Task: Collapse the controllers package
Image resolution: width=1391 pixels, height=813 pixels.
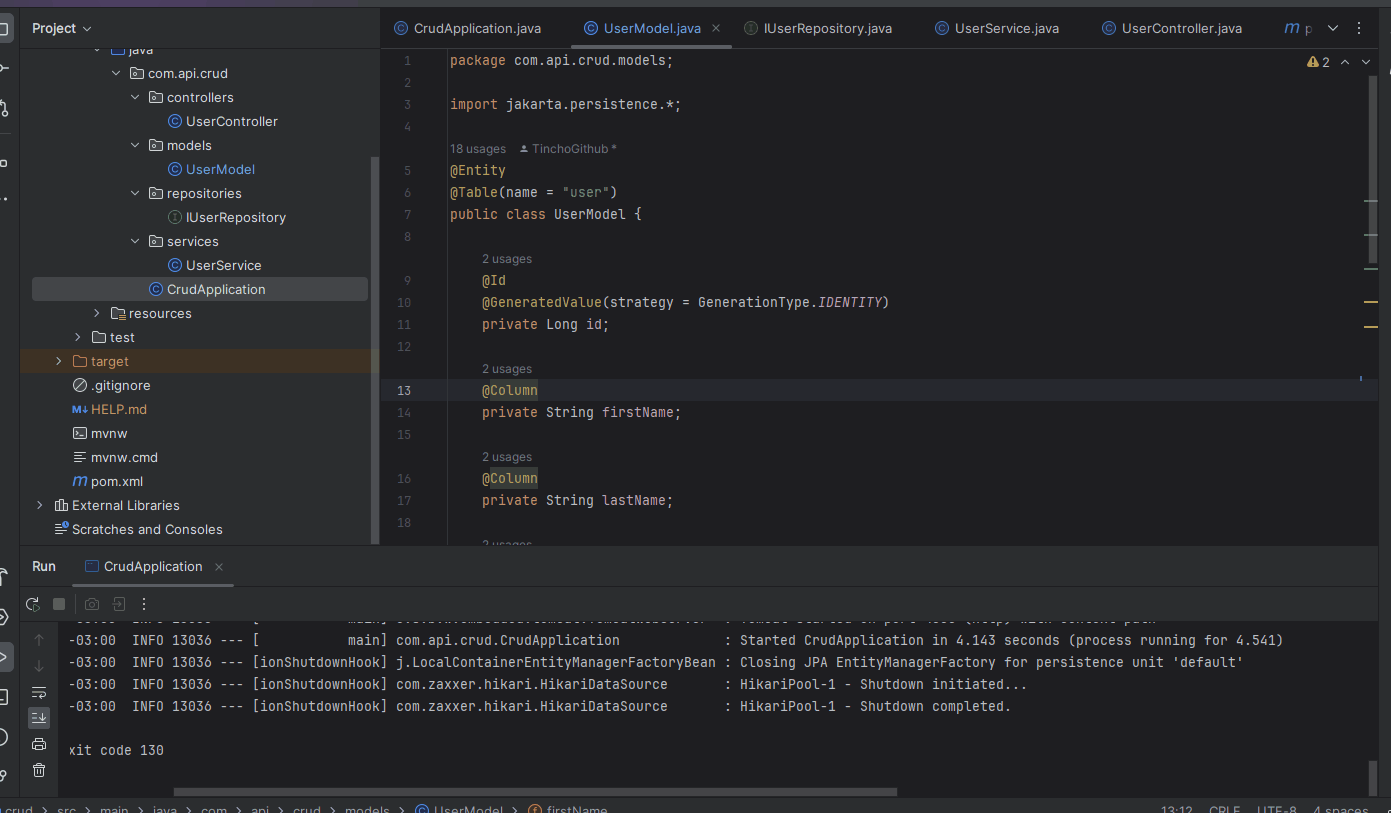Action: pos(135,97)
